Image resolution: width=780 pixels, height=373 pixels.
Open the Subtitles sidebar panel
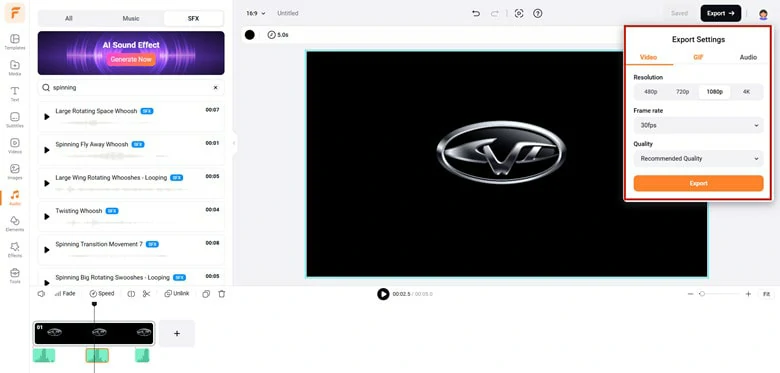pyautogui.click(x=15, y=120)
